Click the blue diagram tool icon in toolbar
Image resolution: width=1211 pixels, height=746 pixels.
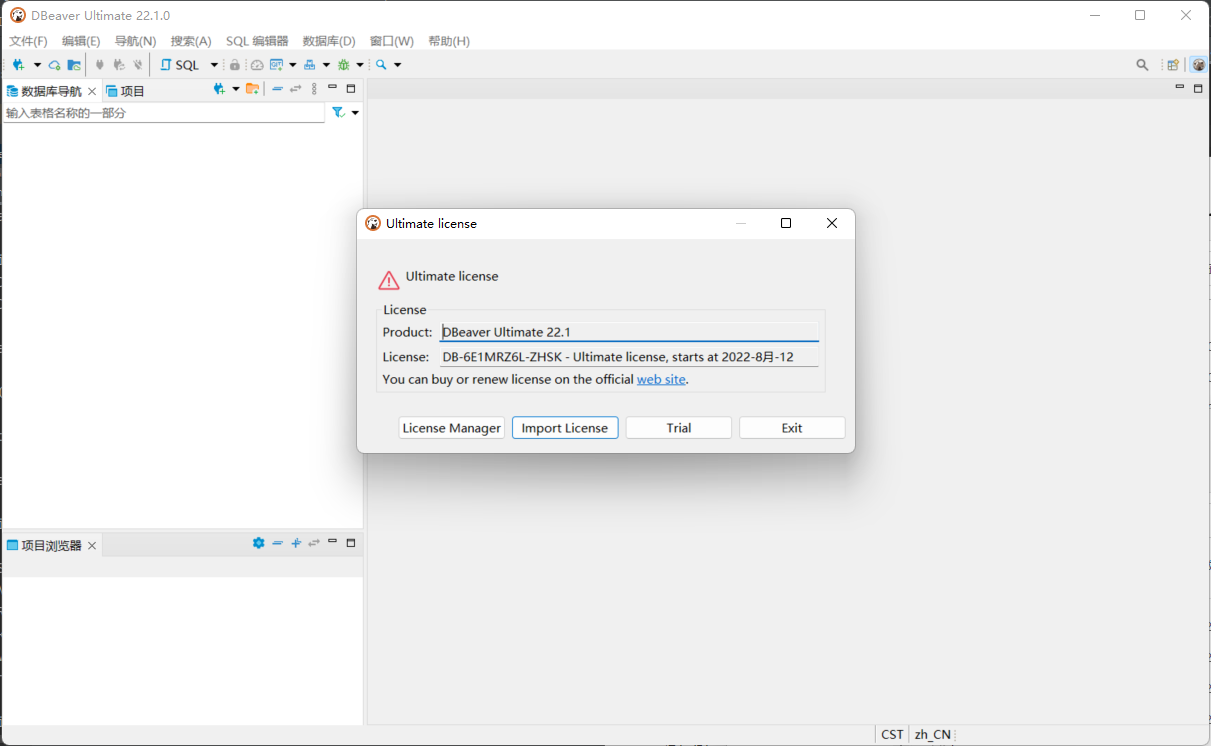(x=310, y=65)
